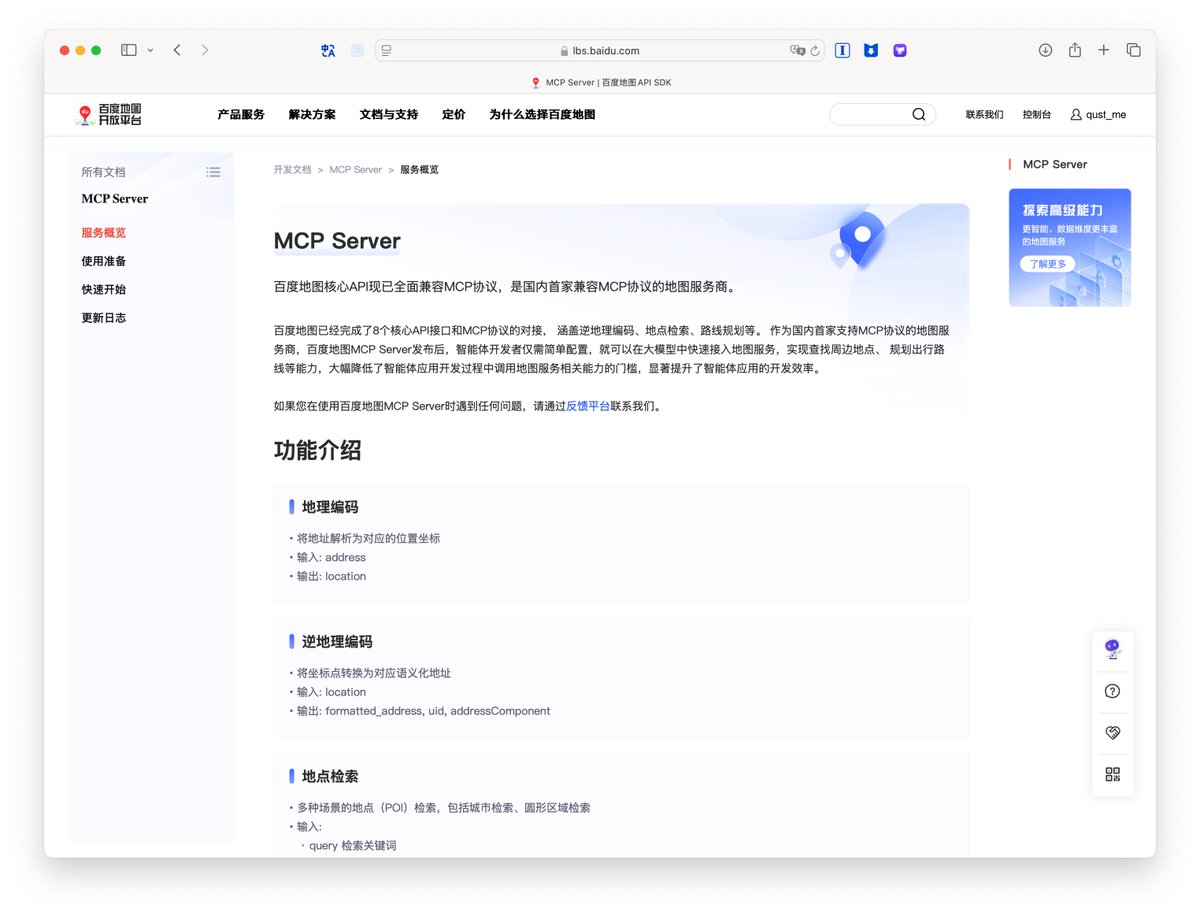
Task: Click the 开发文档 breadcrumb
Action: (x=292, y=170)
